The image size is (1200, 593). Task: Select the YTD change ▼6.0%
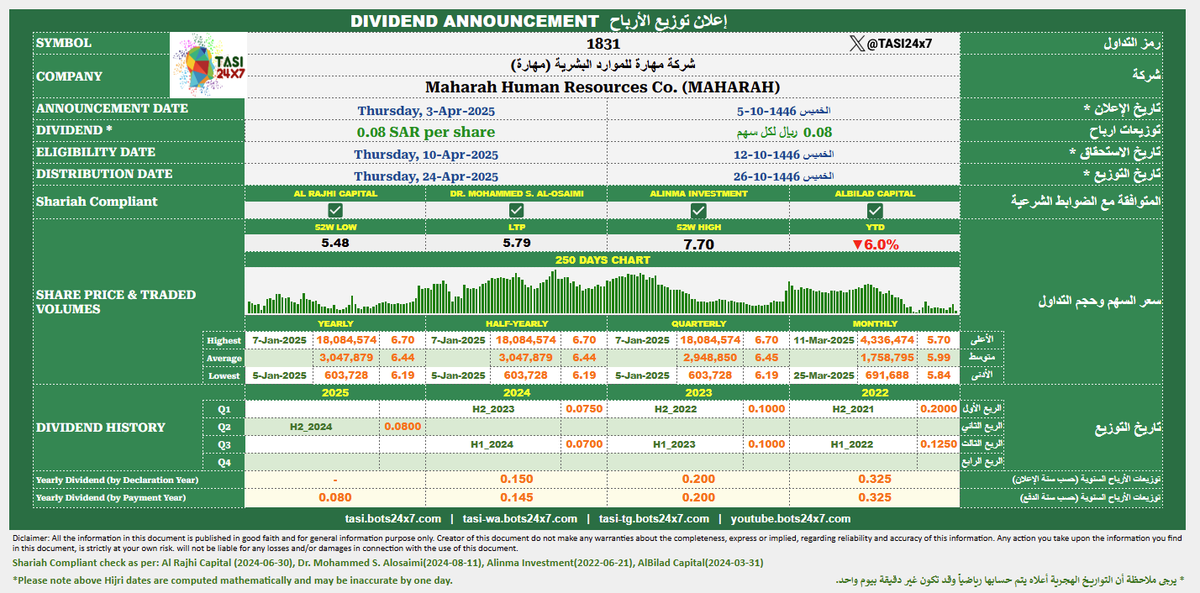875,243
